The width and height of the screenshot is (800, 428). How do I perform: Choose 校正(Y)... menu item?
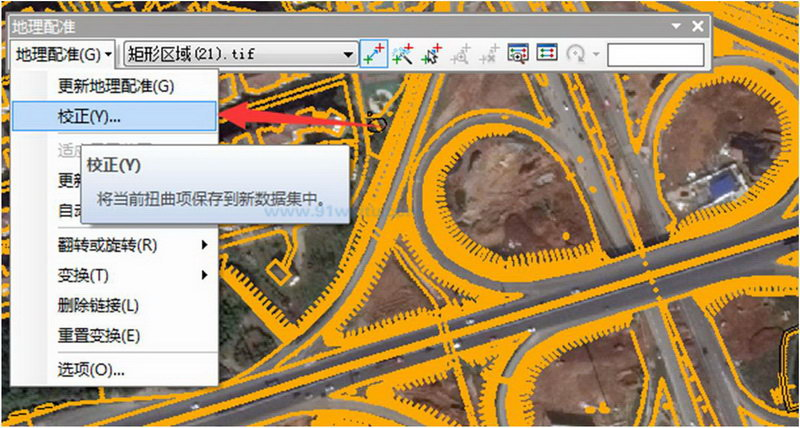115,116
